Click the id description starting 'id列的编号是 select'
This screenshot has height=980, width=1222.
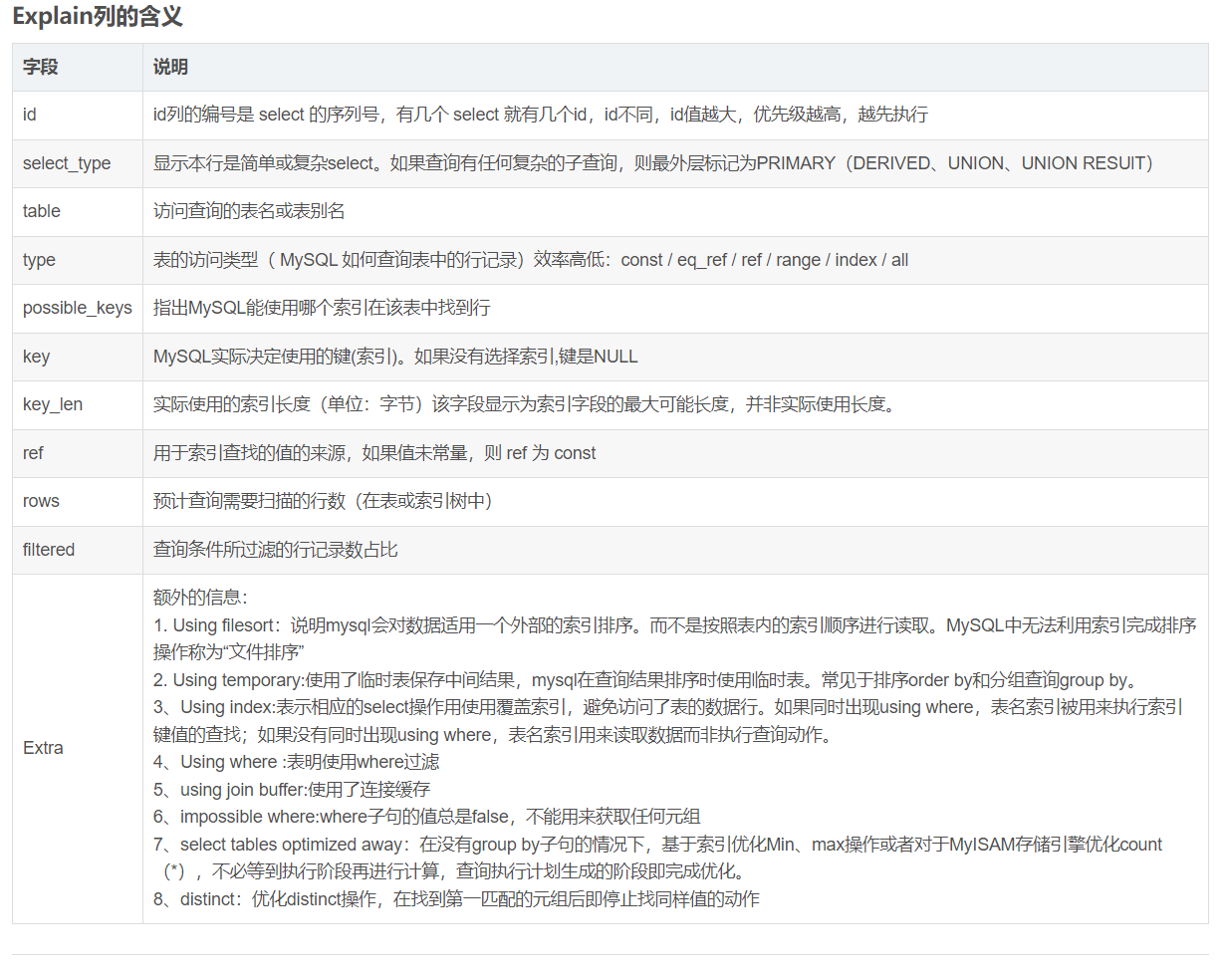point(540,115)
